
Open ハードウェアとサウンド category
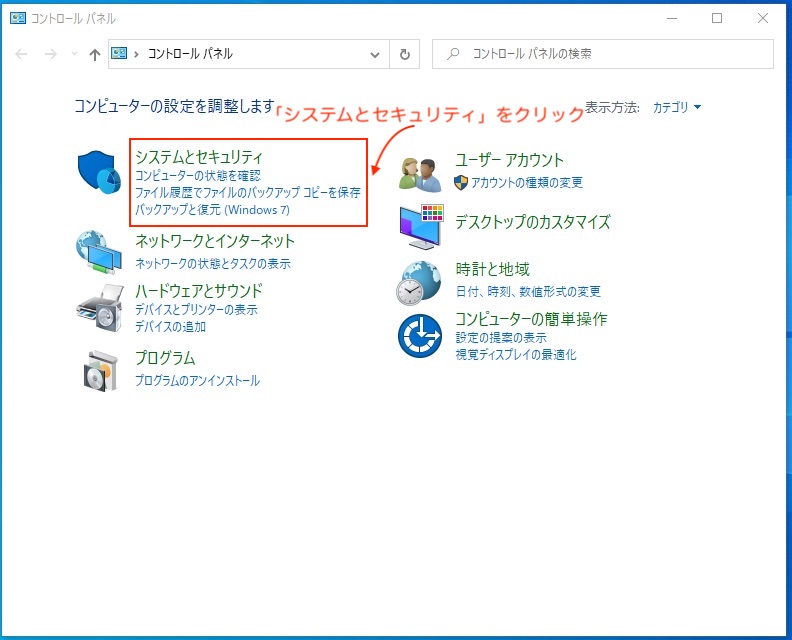199,290
